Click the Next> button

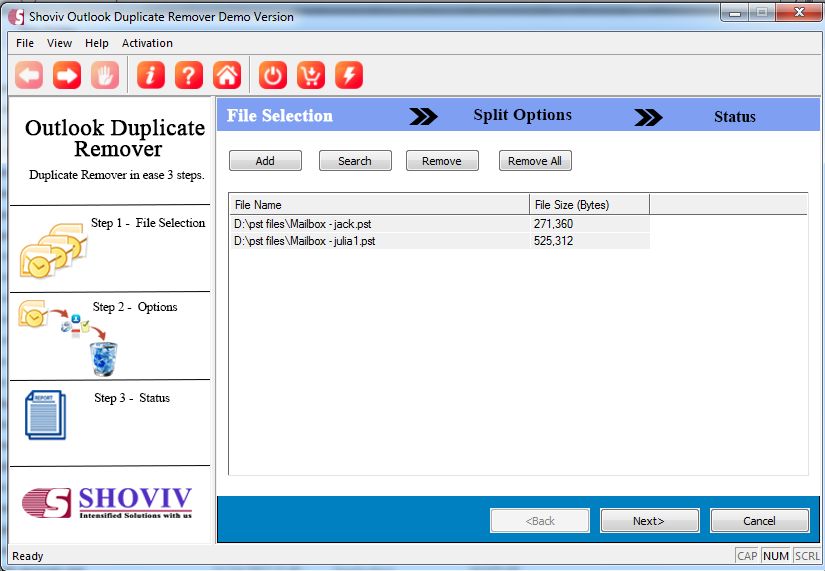click(x=649, y=521)
